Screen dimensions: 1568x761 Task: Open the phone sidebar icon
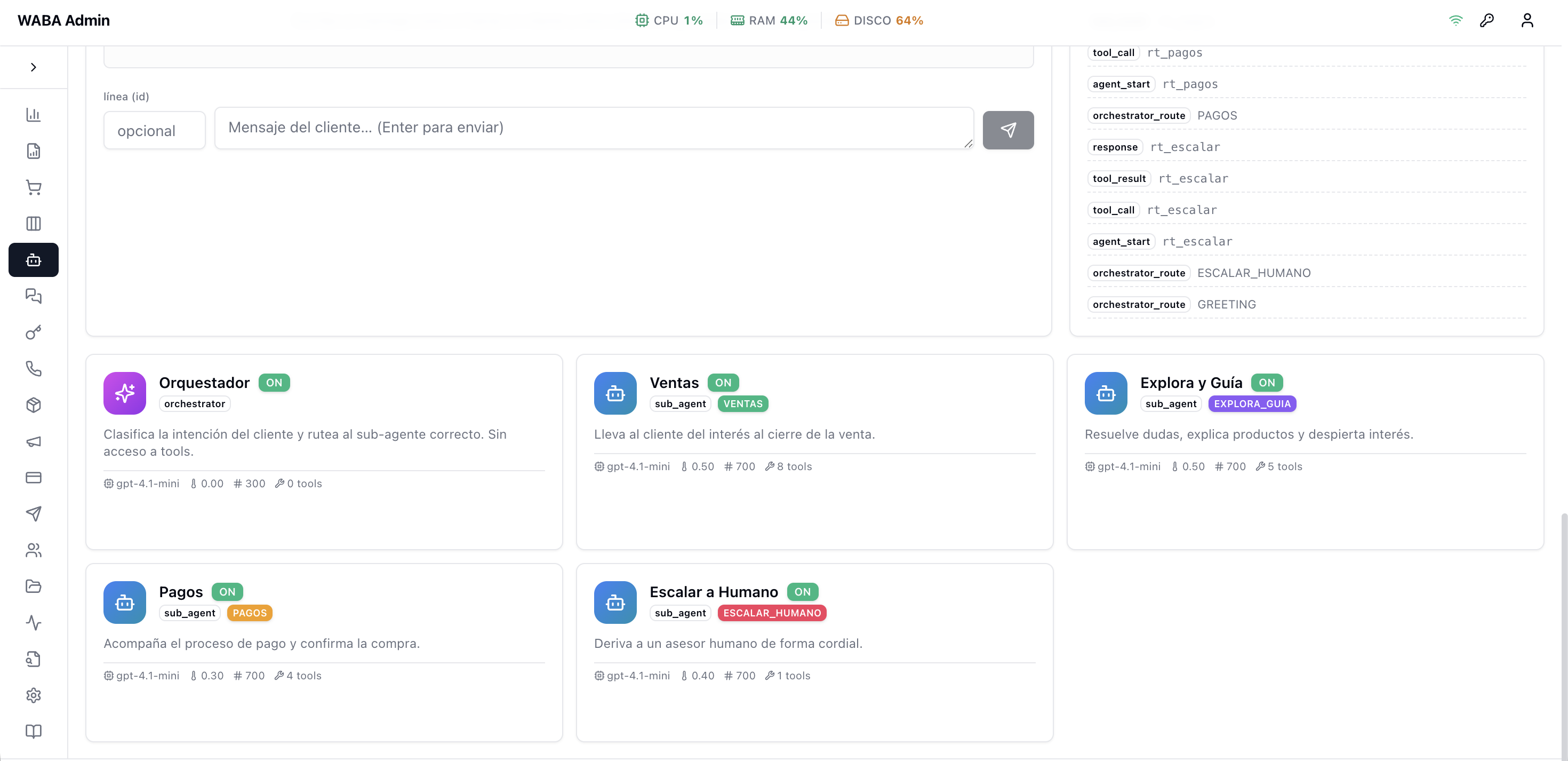[34, 369]
